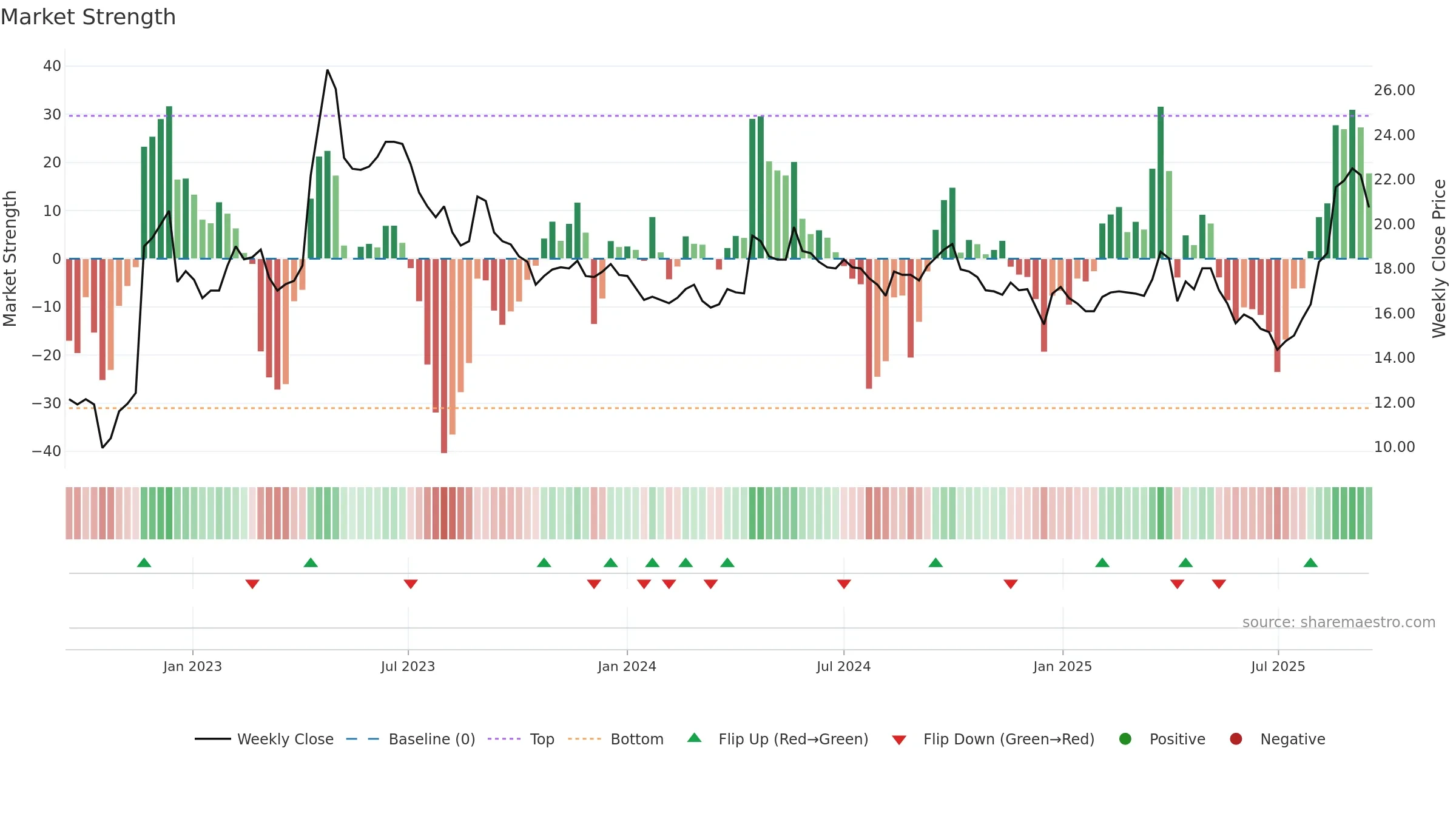Screen dimensions: 1456x819
Task: Click the green Positive circle in the legend
Action: (x=1125, y=739)
